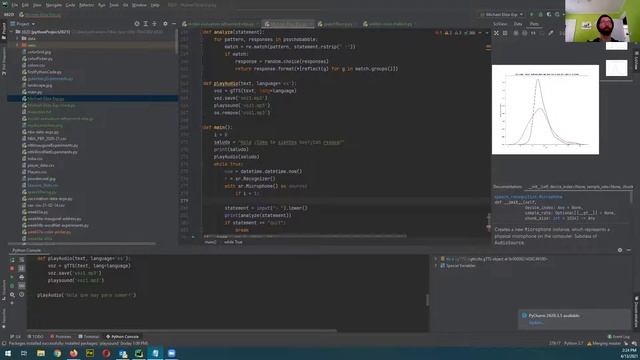640x360 pixels.
Task: Expand the Special Variables node
Action: [436, 266]
